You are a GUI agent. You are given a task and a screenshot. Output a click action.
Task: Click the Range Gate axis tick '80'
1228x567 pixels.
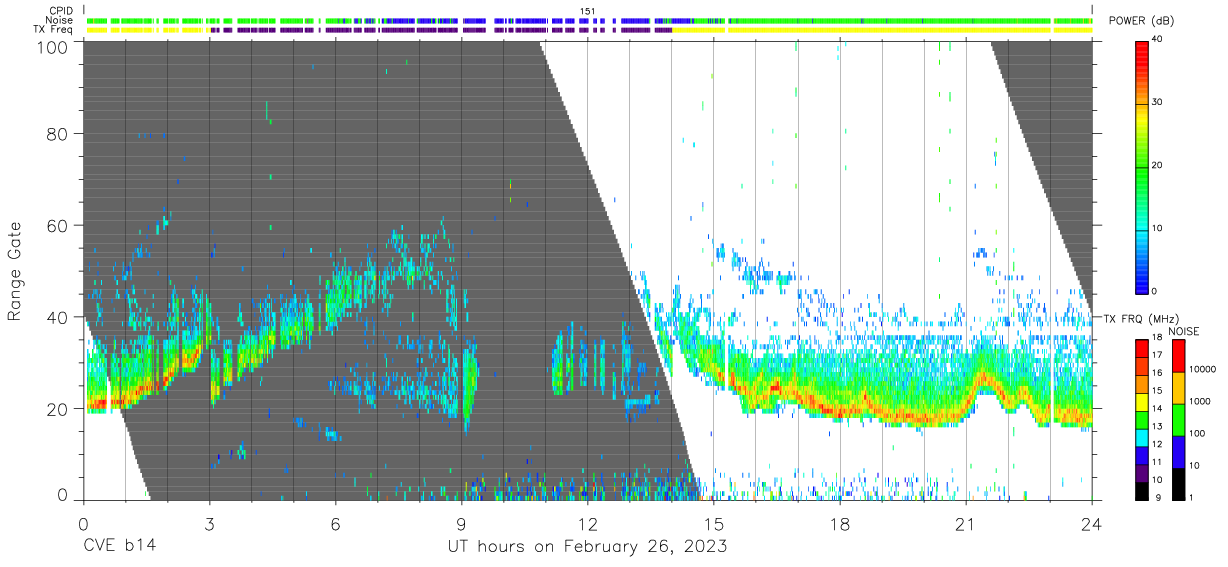click(59, 133)
